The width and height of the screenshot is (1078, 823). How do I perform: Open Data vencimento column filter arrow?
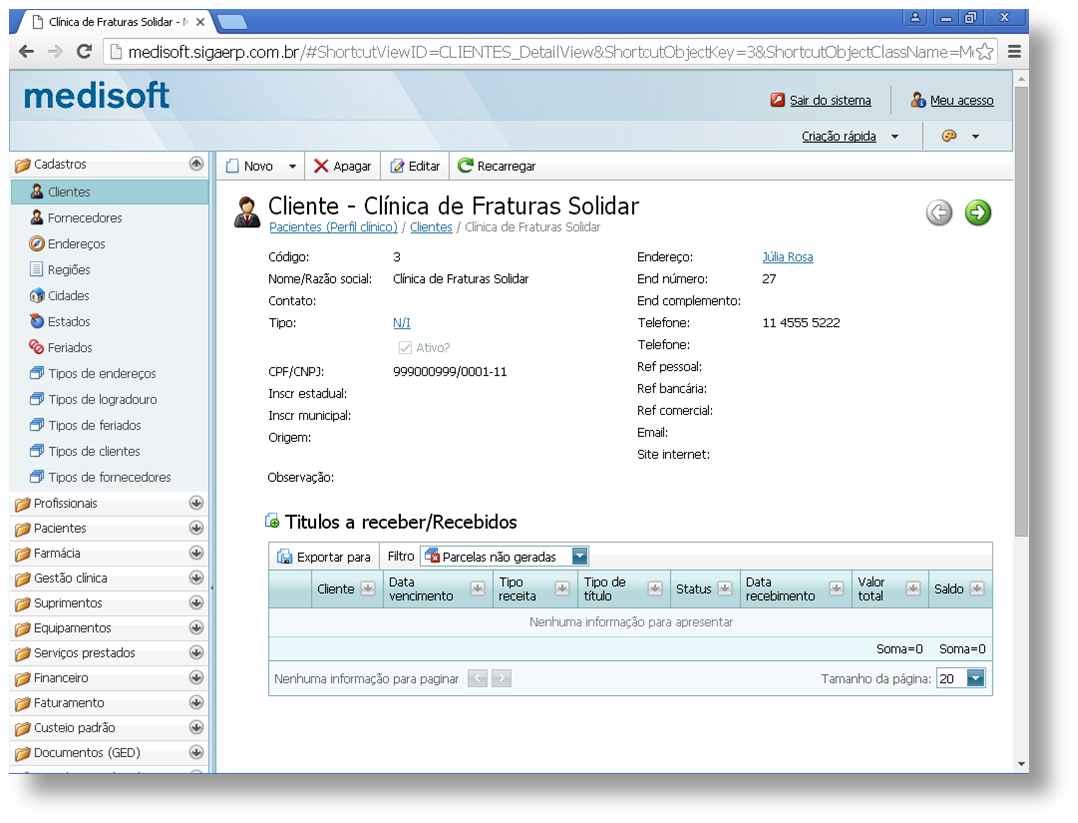pos(477,589)
